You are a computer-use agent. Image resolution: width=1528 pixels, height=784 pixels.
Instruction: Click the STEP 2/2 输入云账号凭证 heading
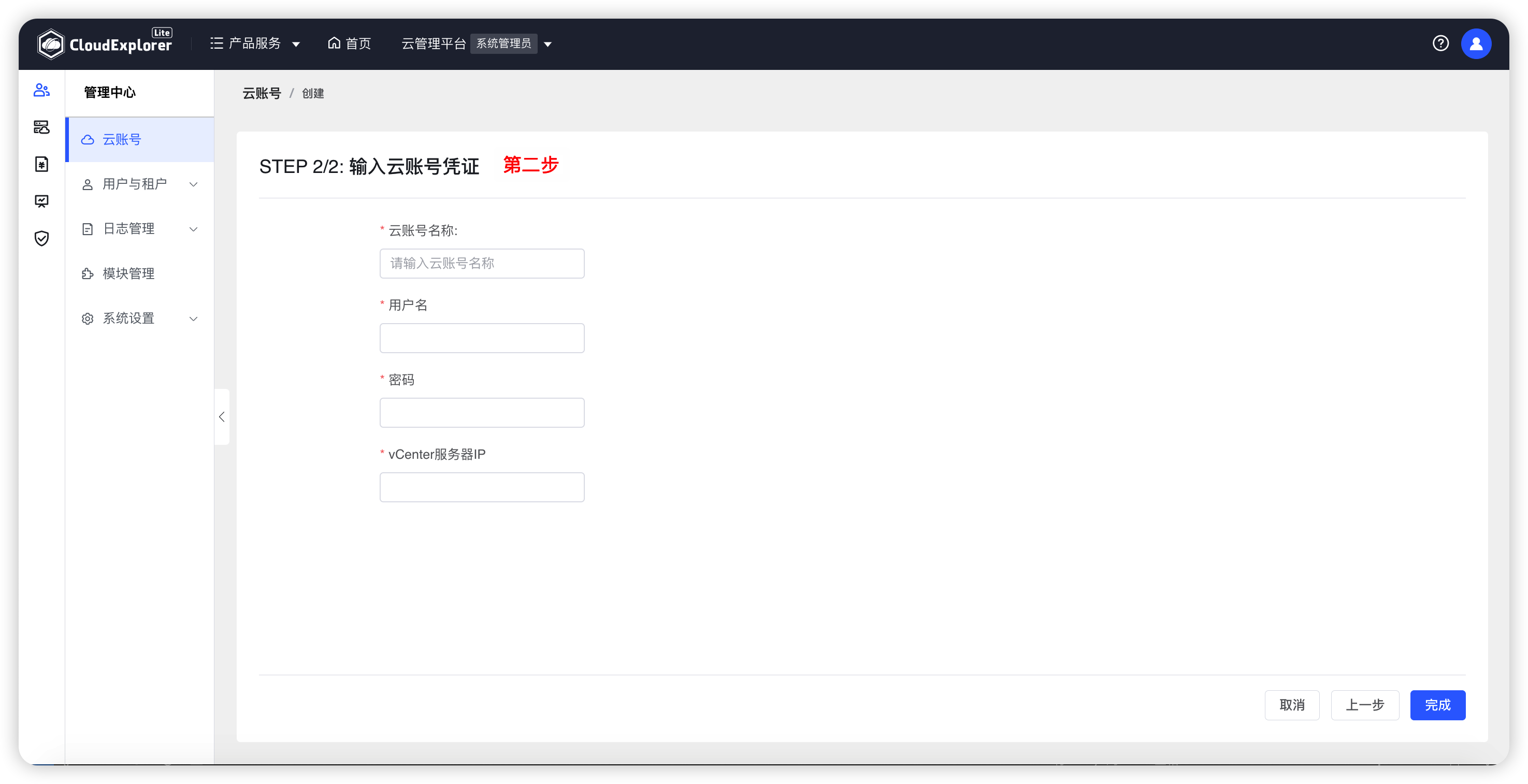point(369,167)
